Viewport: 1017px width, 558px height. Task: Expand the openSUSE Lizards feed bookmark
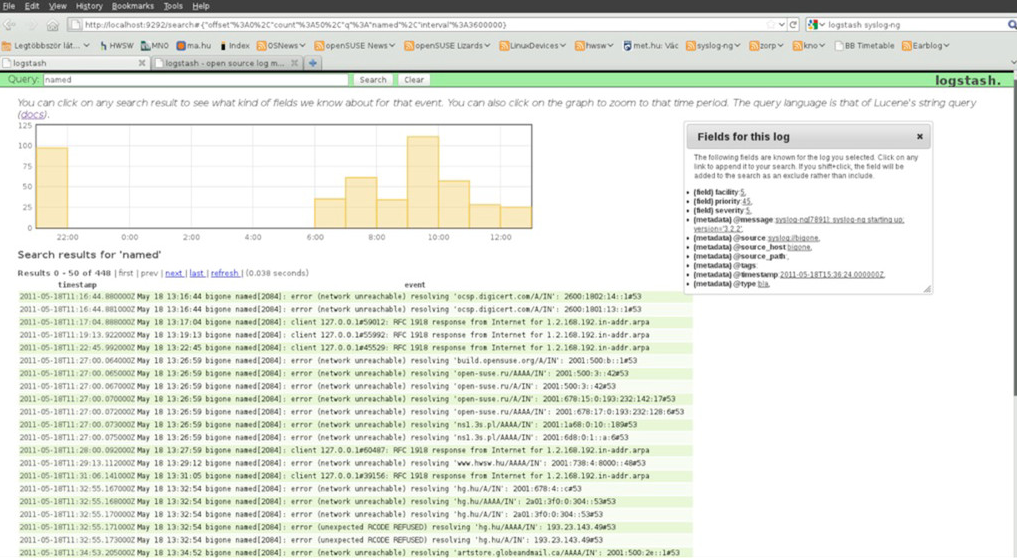(448, 45)
